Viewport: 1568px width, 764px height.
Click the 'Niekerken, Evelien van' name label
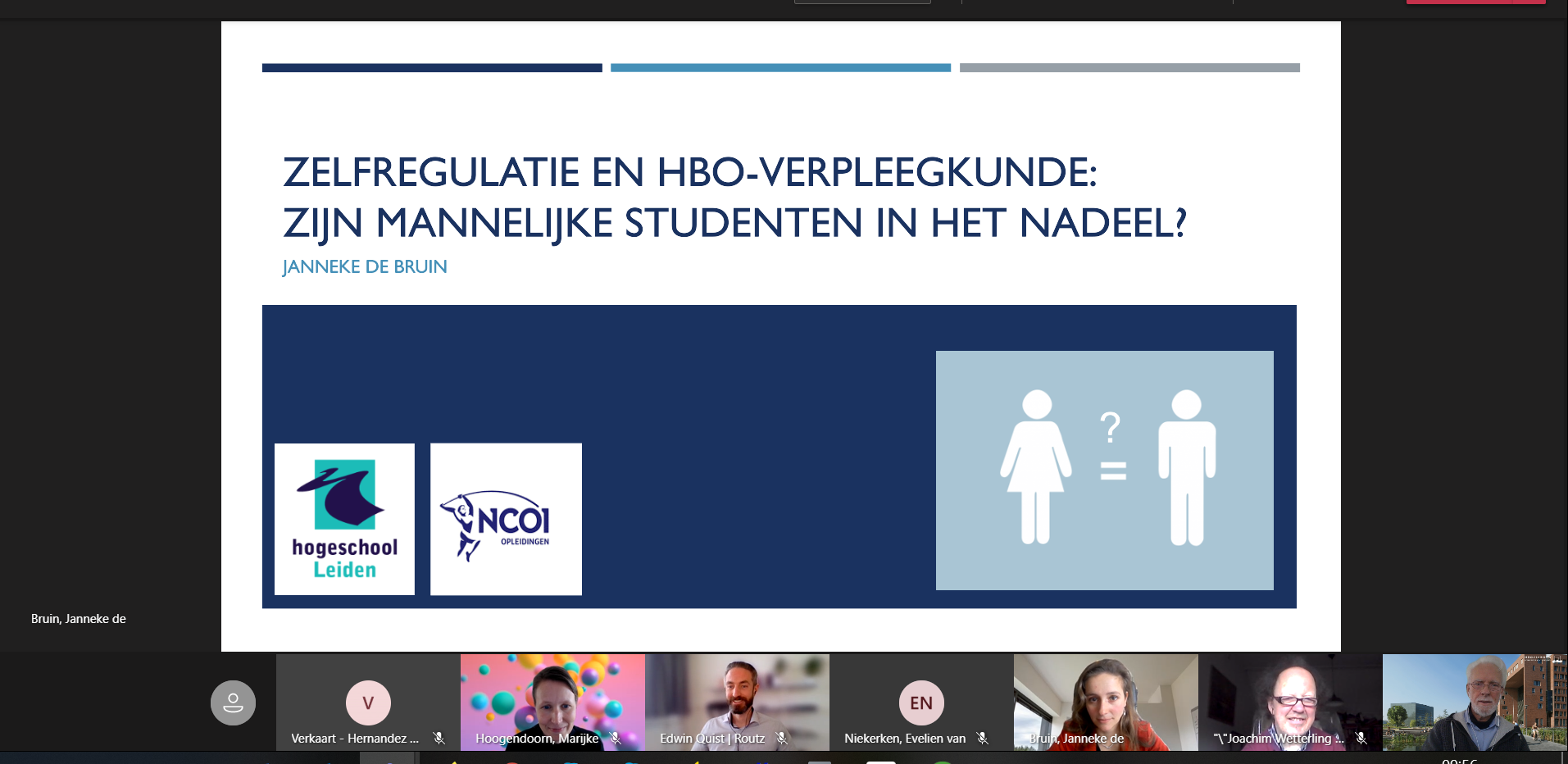point(905,739)
